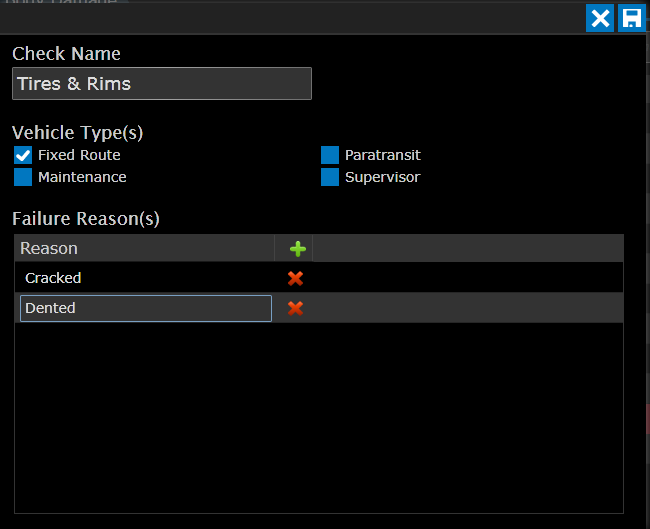The height and width of the screenshot is (529, 650).
Task: Add a new failure reason with the green plus
Action: click(x=296, y=249)
